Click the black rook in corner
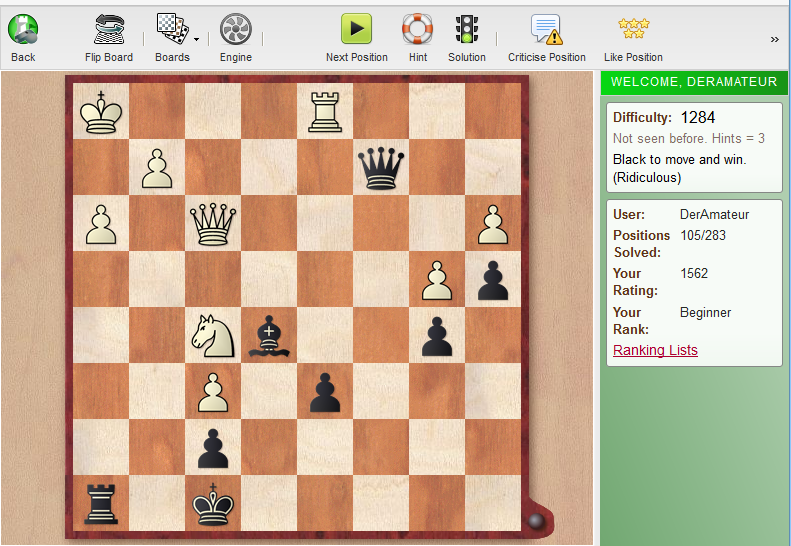This screenshot has height=546, width=791. 100,503
